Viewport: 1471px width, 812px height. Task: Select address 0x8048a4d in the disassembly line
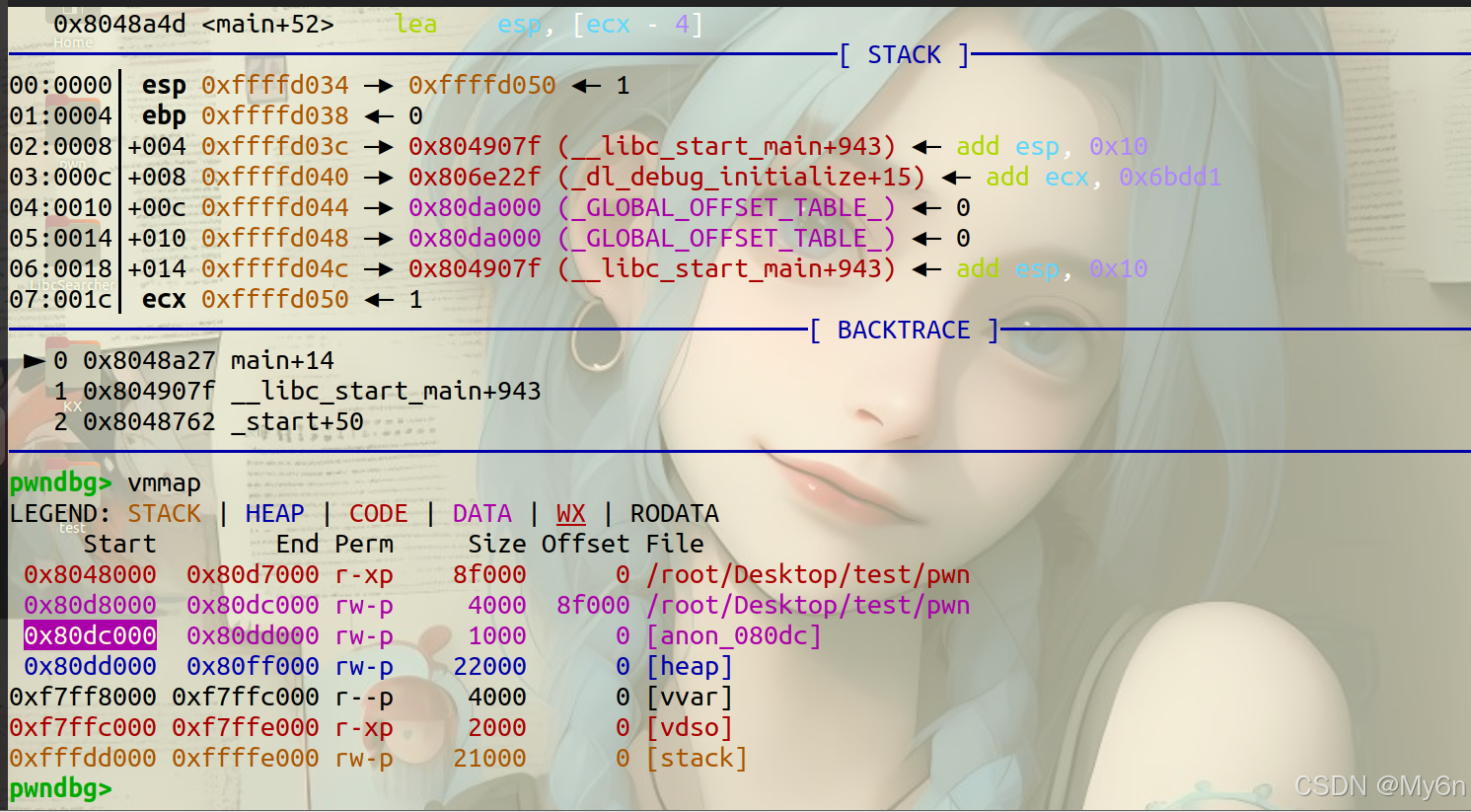click(x=119, y=24)
